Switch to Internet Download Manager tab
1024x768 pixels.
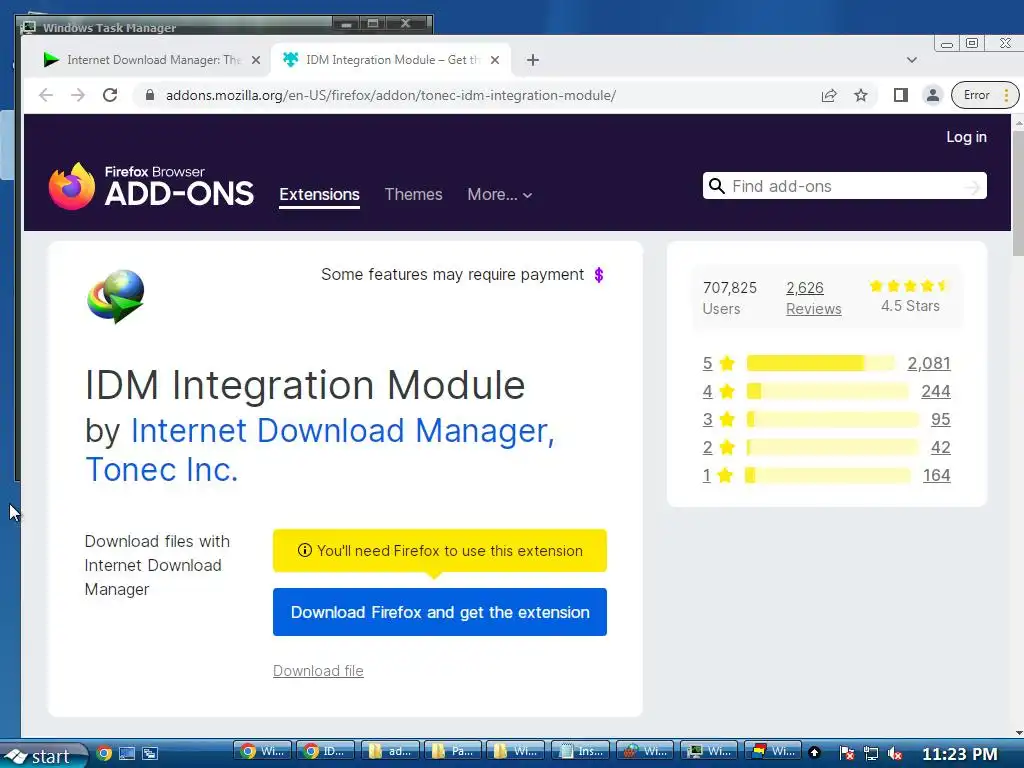tap(152, 60)
